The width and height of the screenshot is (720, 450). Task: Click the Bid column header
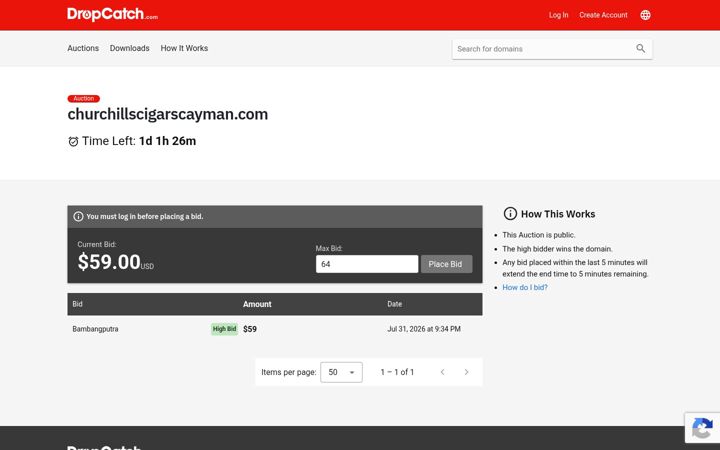[78, 304]
